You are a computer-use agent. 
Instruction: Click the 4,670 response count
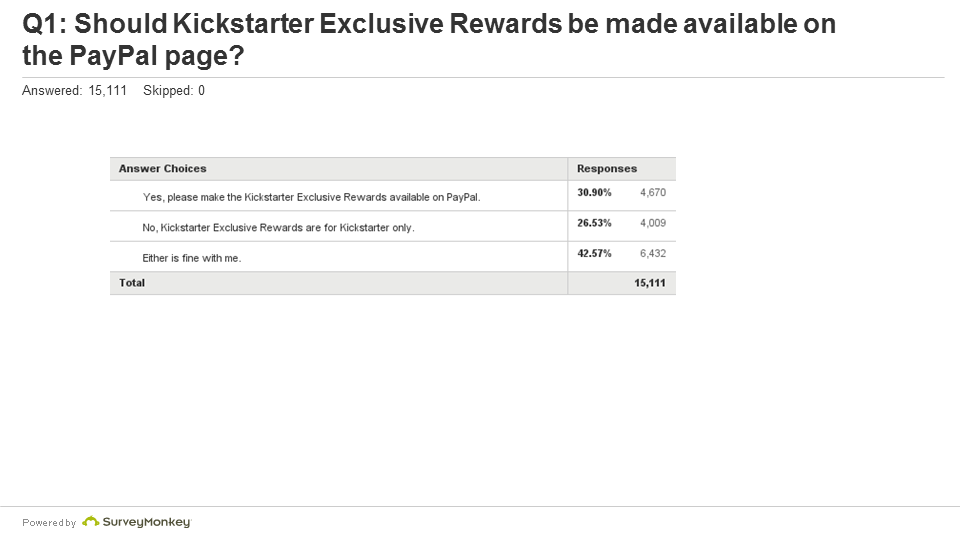(x=652, y=192)
